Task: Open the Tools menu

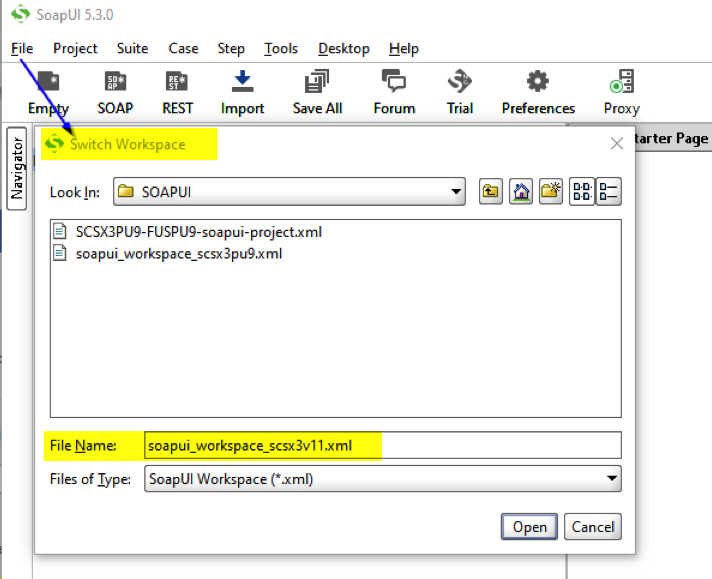Action: coord(281,48)
